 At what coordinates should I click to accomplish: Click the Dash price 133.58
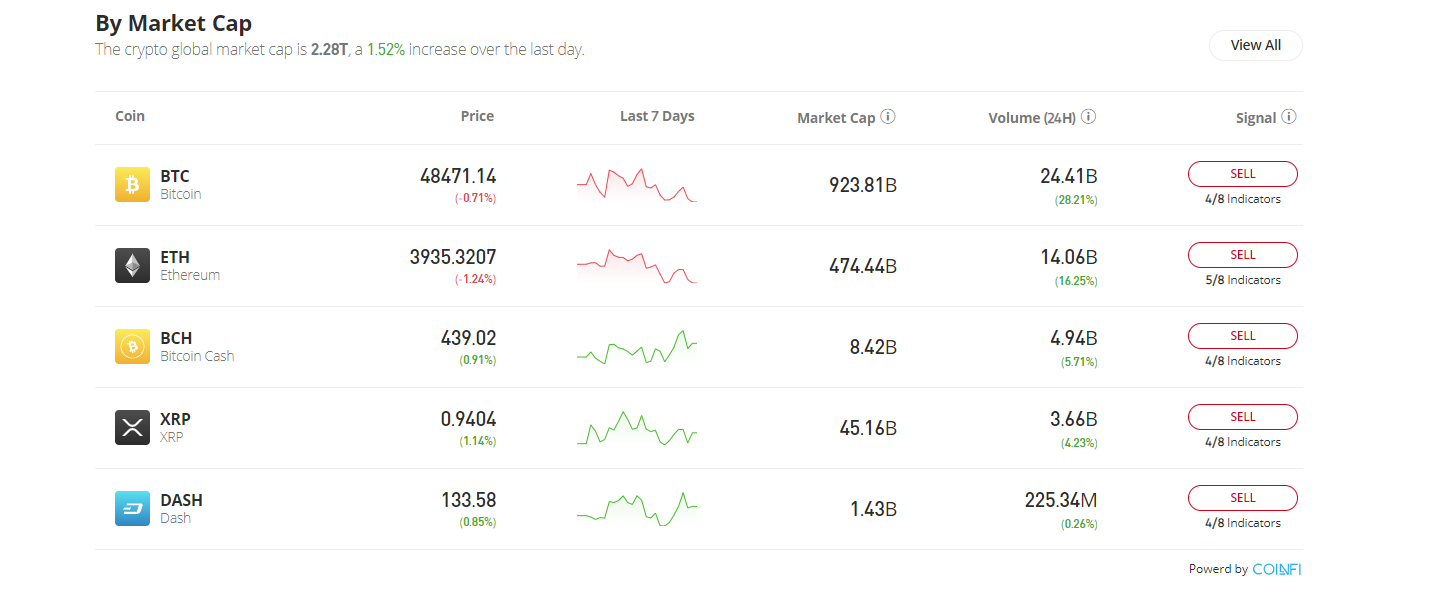[469, 500]
